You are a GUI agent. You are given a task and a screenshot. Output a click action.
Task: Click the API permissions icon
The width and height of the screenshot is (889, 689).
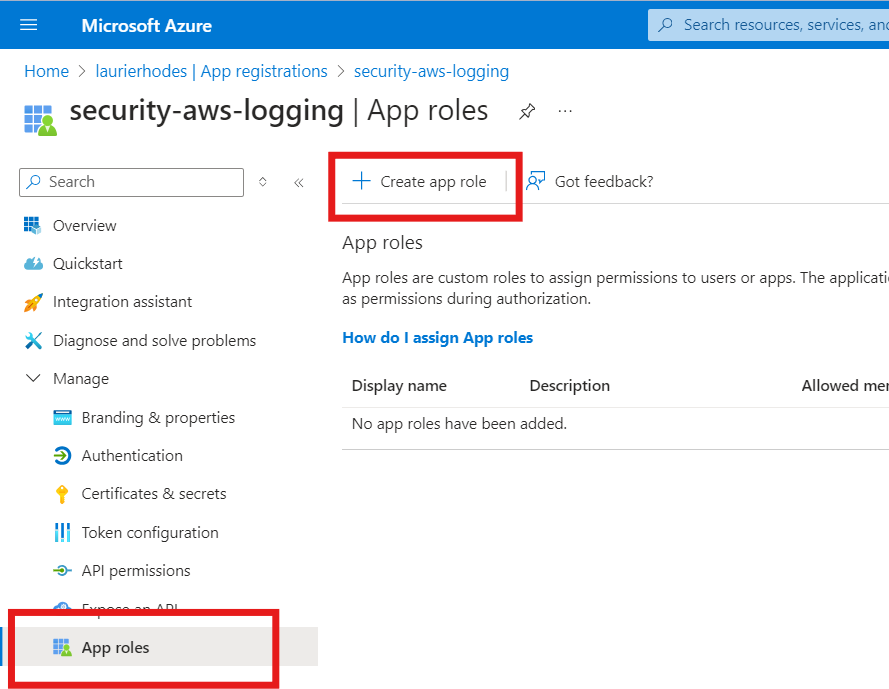click(62, 570)
